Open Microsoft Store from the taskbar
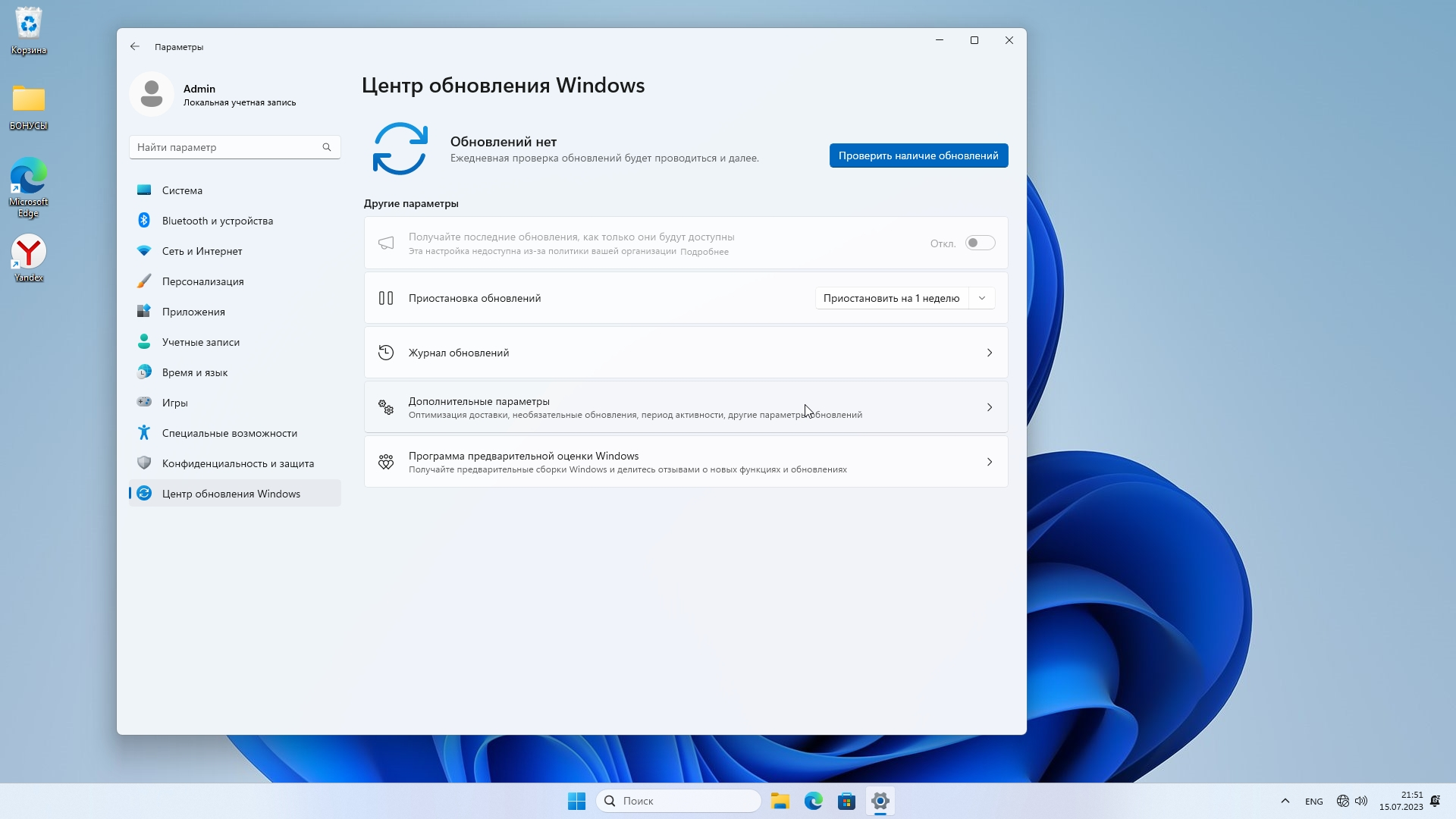Image resolution: width=1456 pixels, height=819 pixels. click(846, 801)
